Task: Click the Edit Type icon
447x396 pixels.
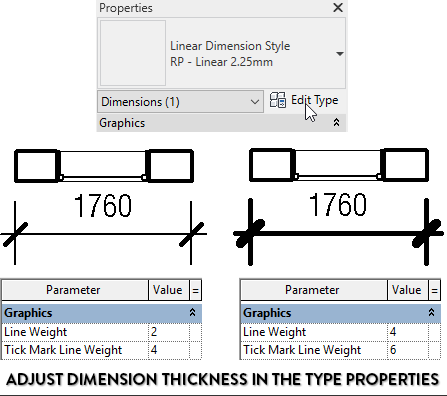Action: click(x=278, y=100)
